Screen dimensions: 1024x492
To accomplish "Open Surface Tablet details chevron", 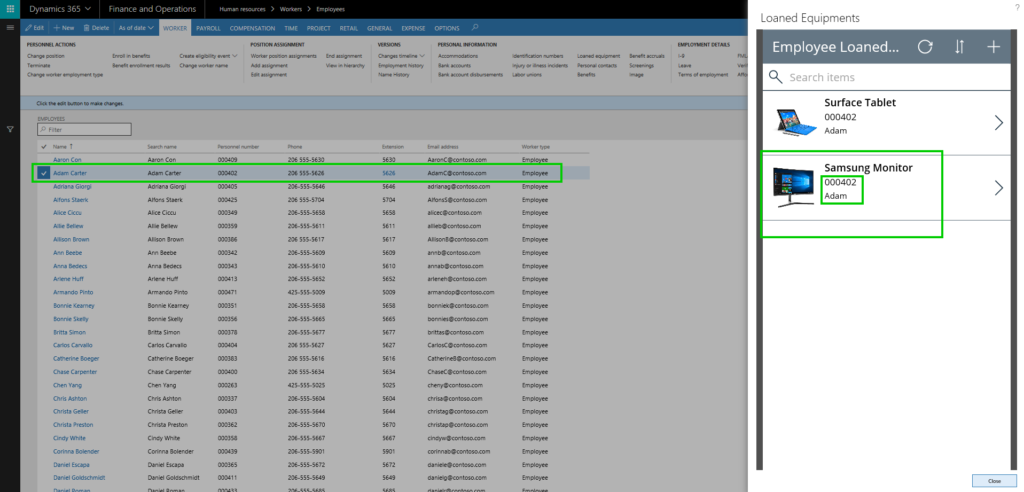I will [x=999, y=122].
